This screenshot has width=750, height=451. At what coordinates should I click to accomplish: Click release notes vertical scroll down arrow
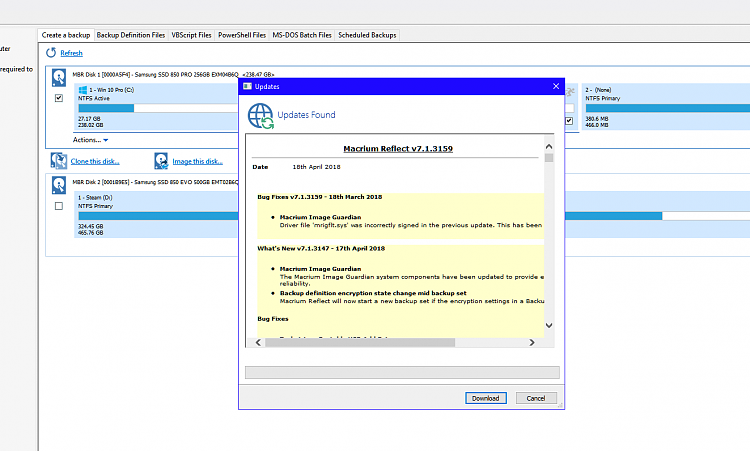pyautogui.click(x=549, y=325)
